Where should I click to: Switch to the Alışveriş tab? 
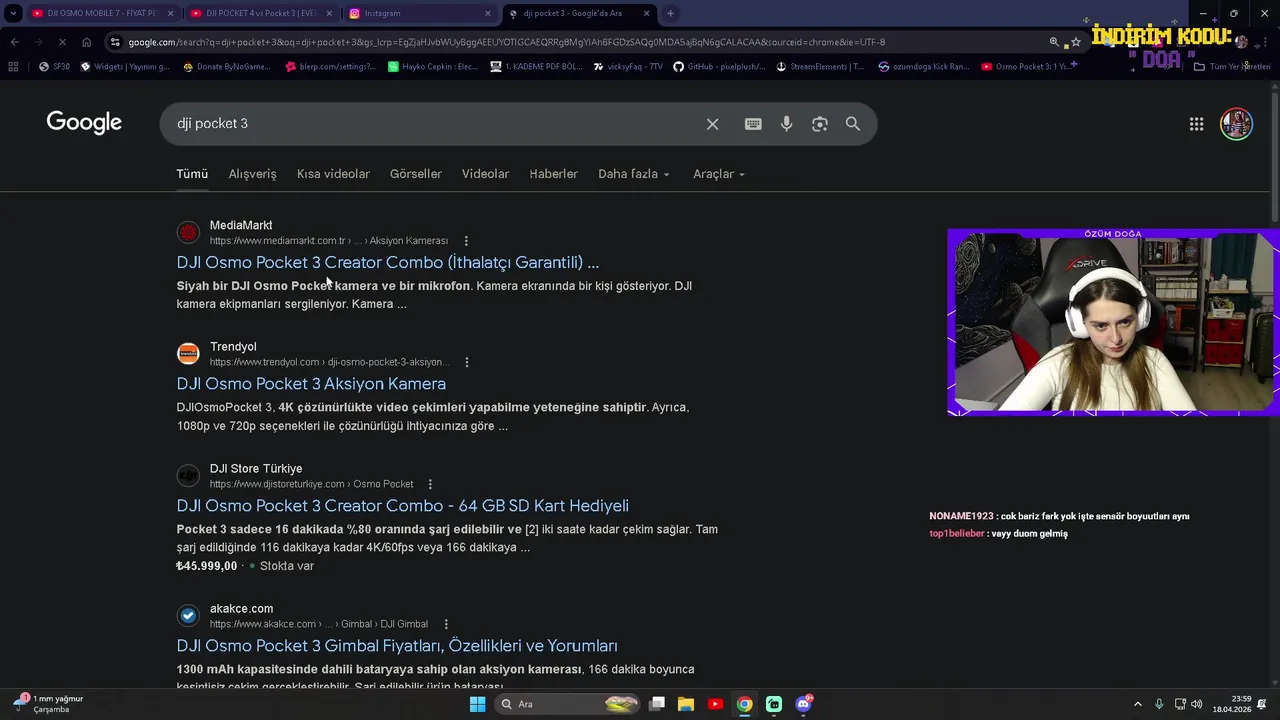point(252,174)
